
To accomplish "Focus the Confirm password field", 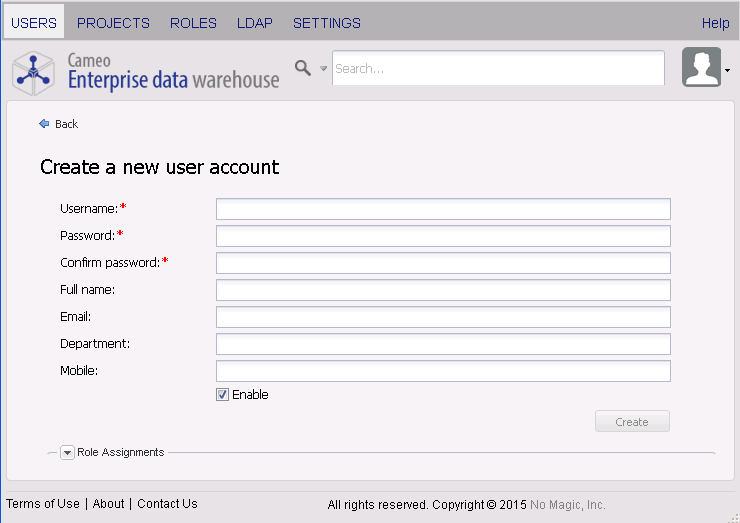I will [443, 263].
